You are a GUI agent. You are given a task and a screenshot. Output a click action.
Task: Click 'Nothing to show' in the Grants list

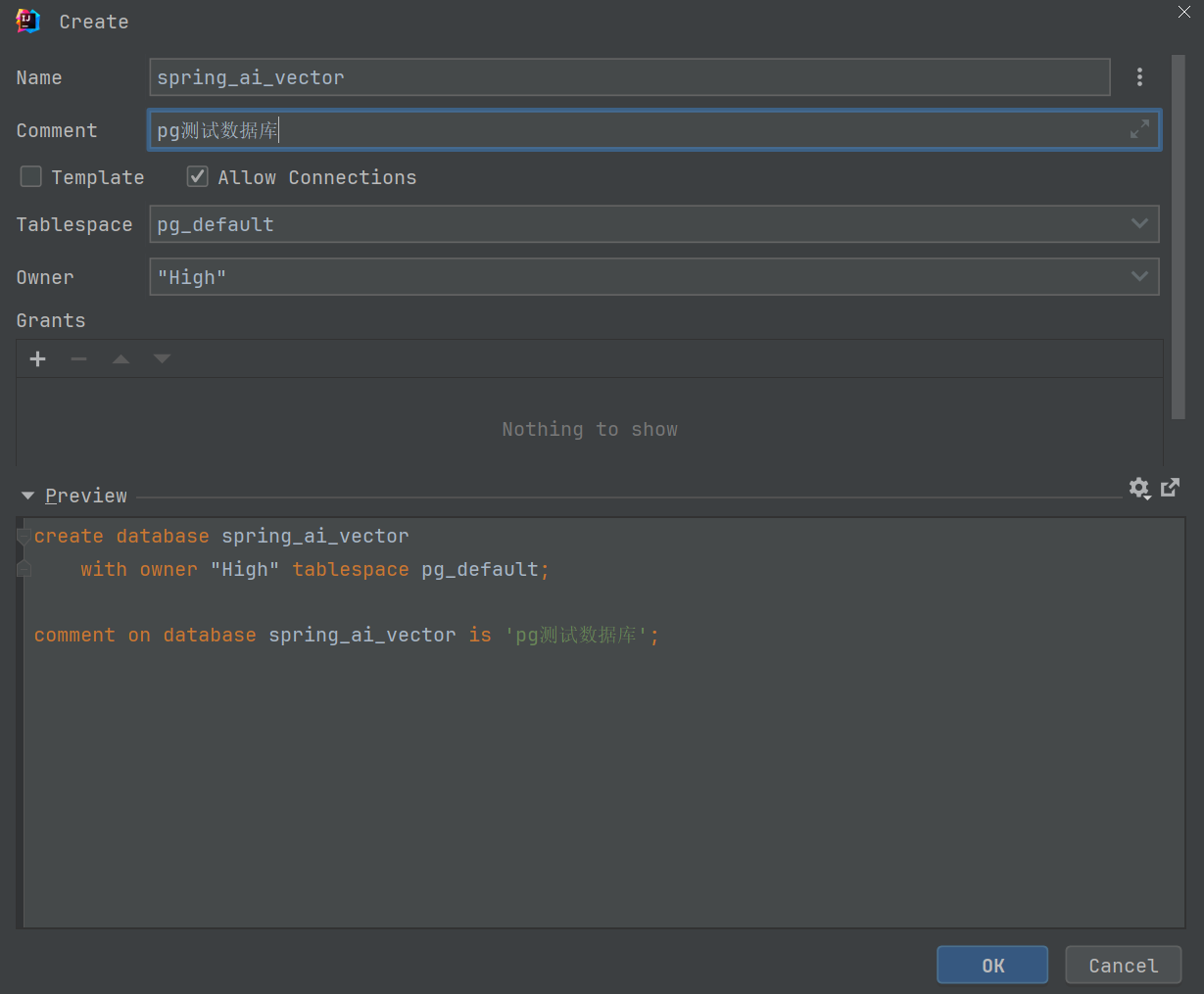(x=590, y=429)
